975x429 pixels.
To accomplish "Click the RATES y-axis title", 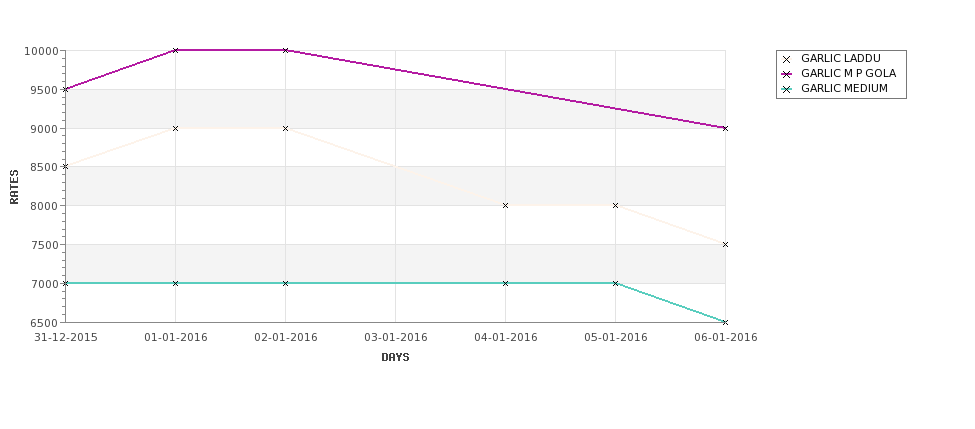I will (14, 187).
